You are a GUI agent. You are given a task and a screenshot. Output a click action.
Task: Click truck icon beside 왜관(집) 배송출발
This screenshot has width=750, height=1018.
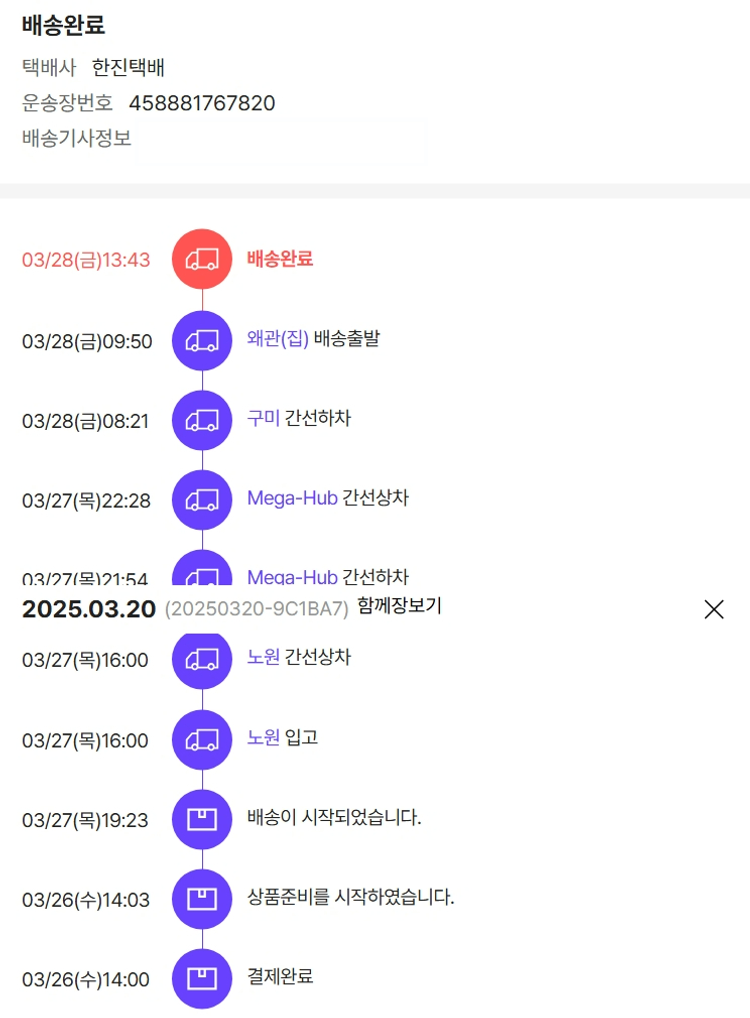[202, 341]
